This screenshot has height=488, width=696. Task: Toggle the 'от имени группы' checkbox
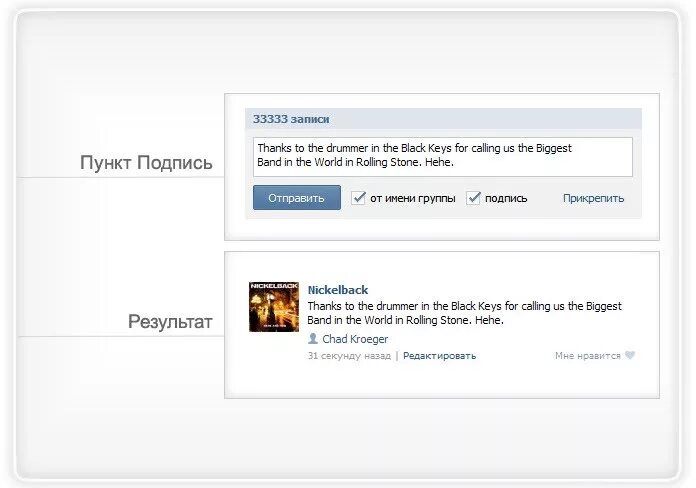coord(358,198)
